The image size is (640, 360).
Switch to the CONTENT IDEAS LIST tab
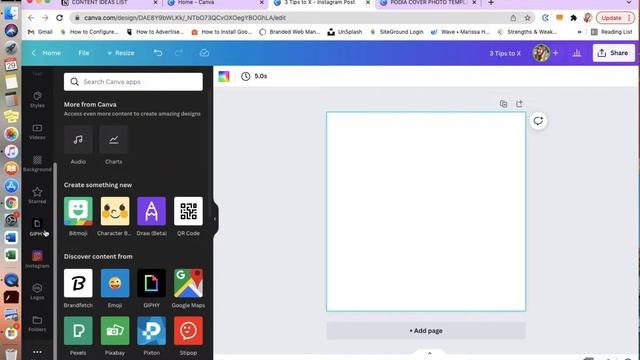109,3
